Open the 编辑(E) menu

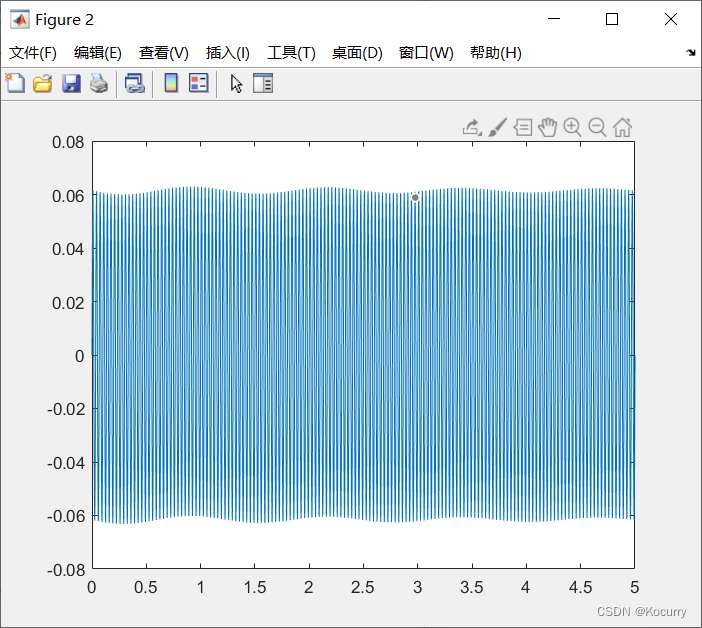(98, 53)
